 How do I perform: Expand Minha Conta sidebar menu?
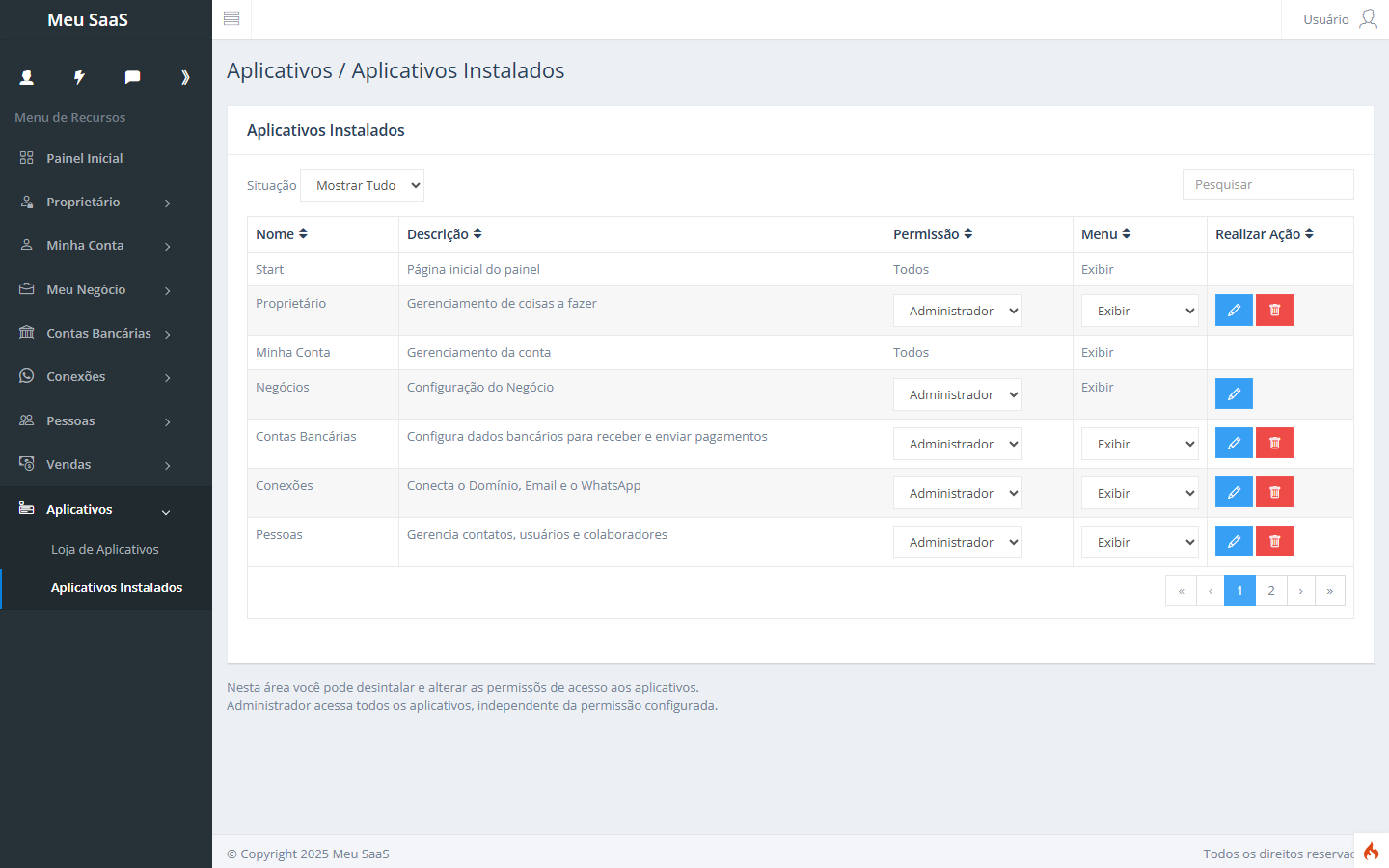click(x=106, y=245)
